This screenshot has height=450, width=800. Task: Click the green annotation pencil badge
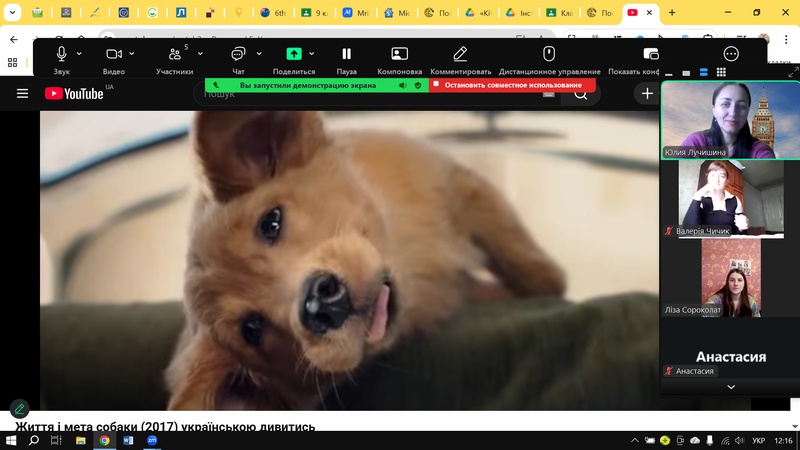coord(19,408)
